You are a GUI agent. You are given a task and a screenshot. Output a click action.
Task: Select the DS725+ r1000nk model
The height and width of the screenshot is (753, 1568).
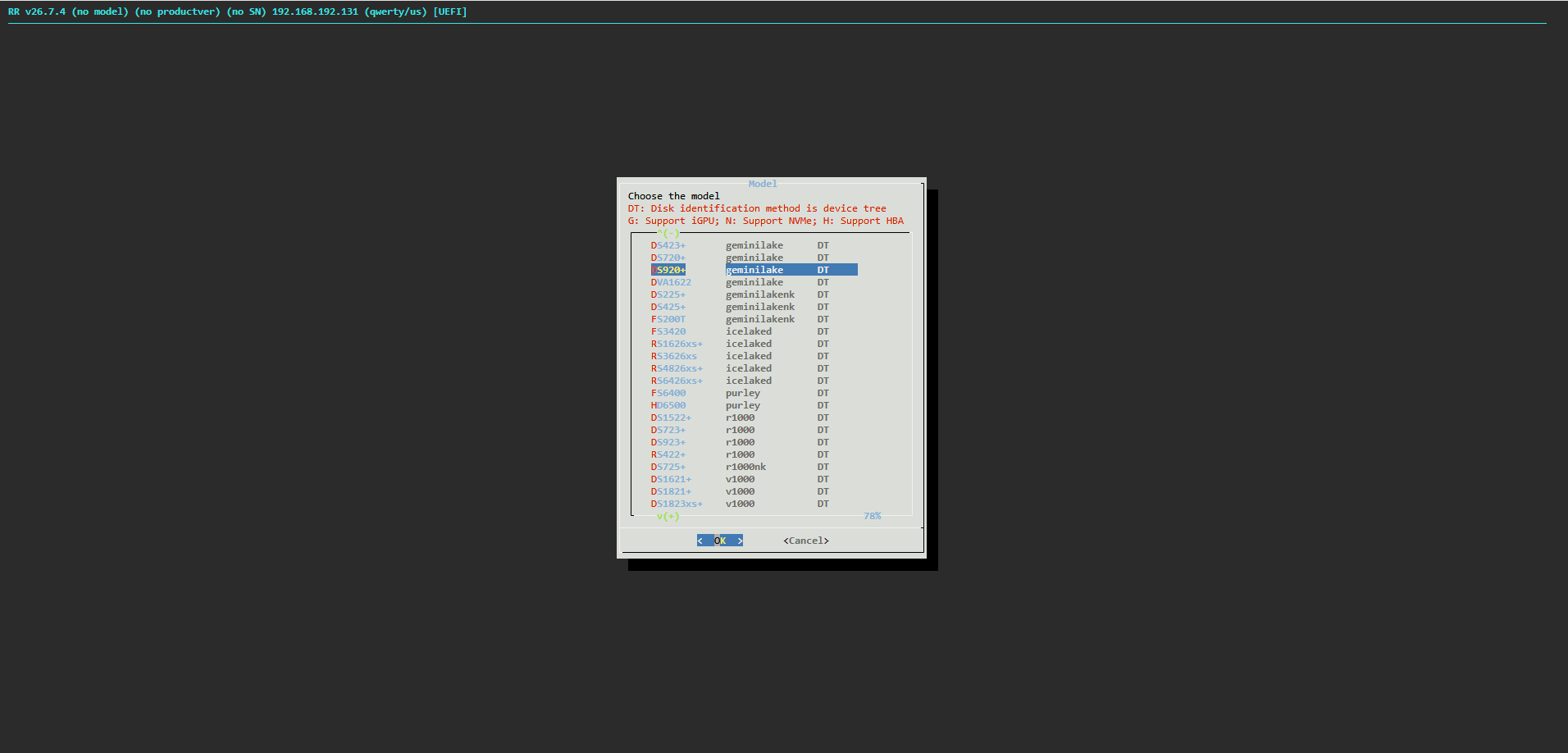(x=754, y=467)
